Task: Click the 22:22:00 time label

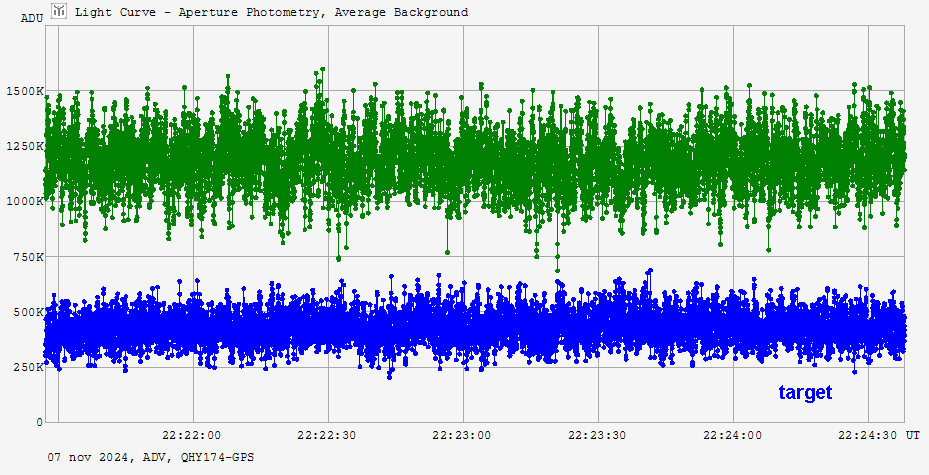Action: point(191,435)
